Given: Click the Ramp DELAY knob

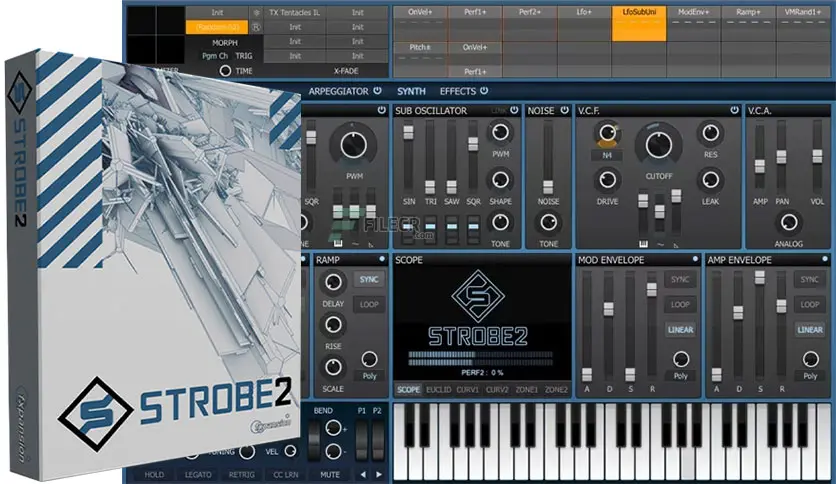Looking at the screenshot, I should [x=333, y=282].
